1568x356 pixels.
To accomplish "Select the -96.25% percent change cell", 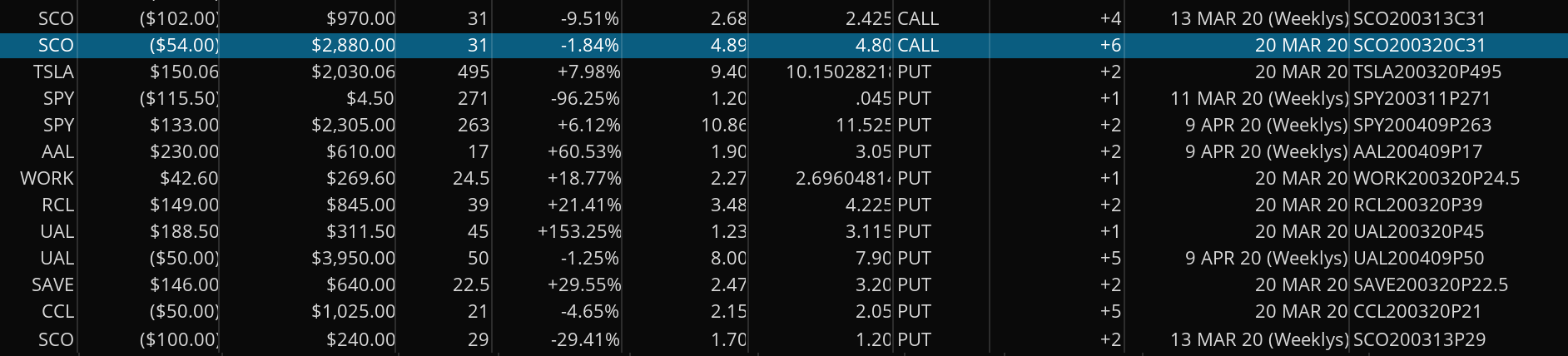I will coord(584,98).
